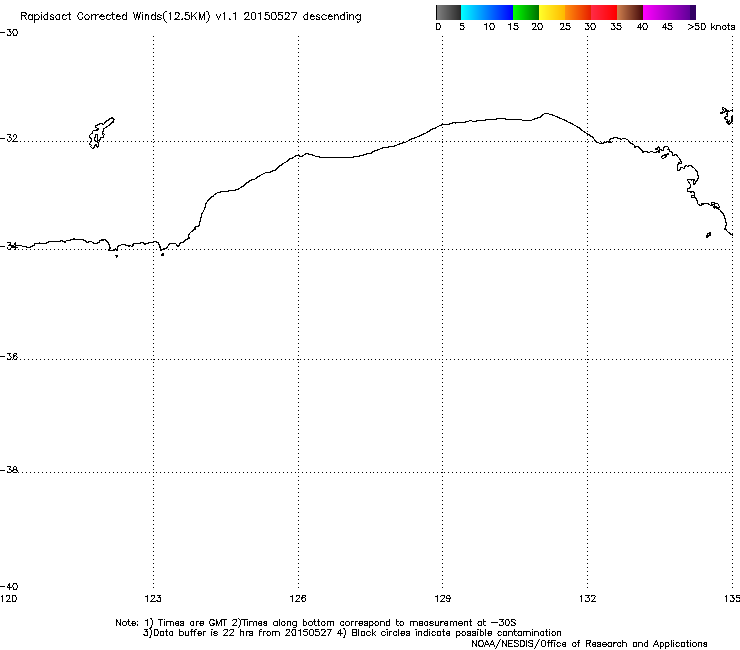
Task: Click the 'NOAA/NESDIS/Office of Research and Applications' credit
Action: point(589,644)
